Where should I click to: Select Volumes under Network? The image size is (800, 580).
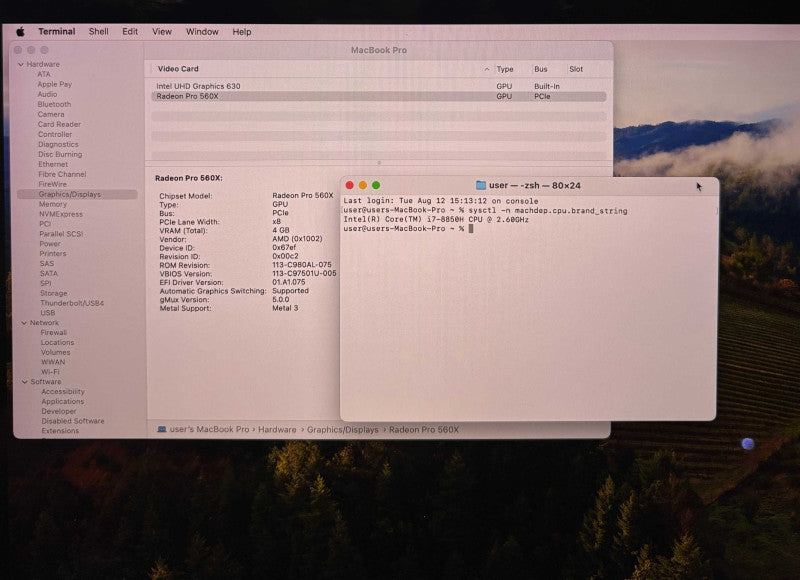[x=56, y=352]
